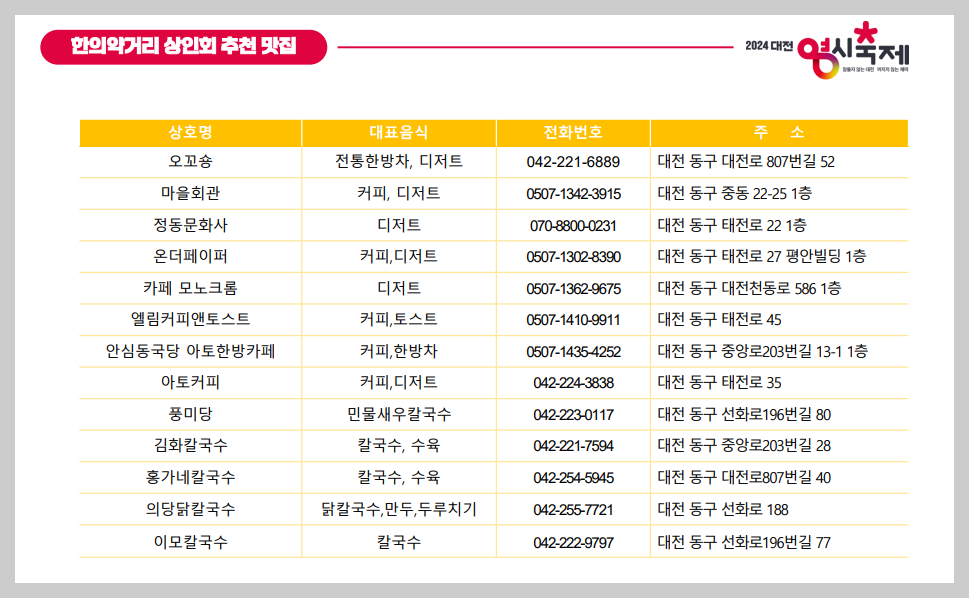Click address 태전로 27 평안빌딩 1층

(793, 256)
